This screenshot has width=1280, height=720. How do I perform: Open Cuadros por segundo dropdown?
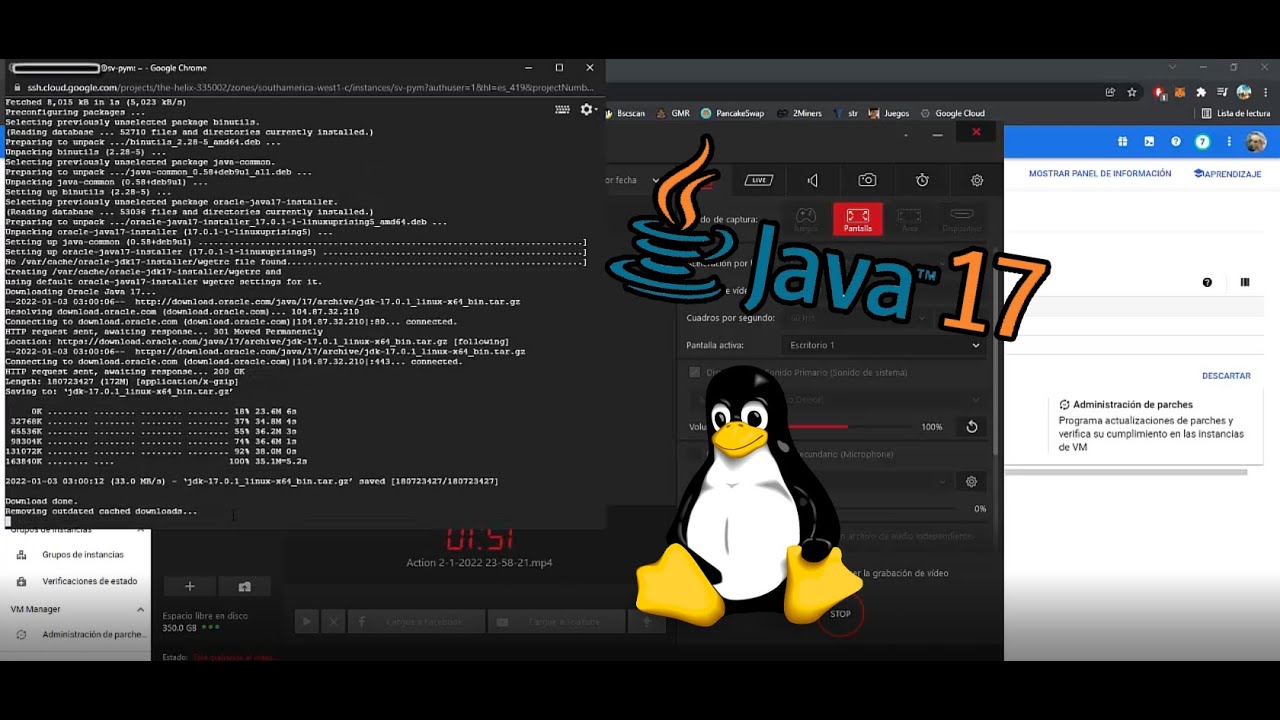(x=856, y=318)
